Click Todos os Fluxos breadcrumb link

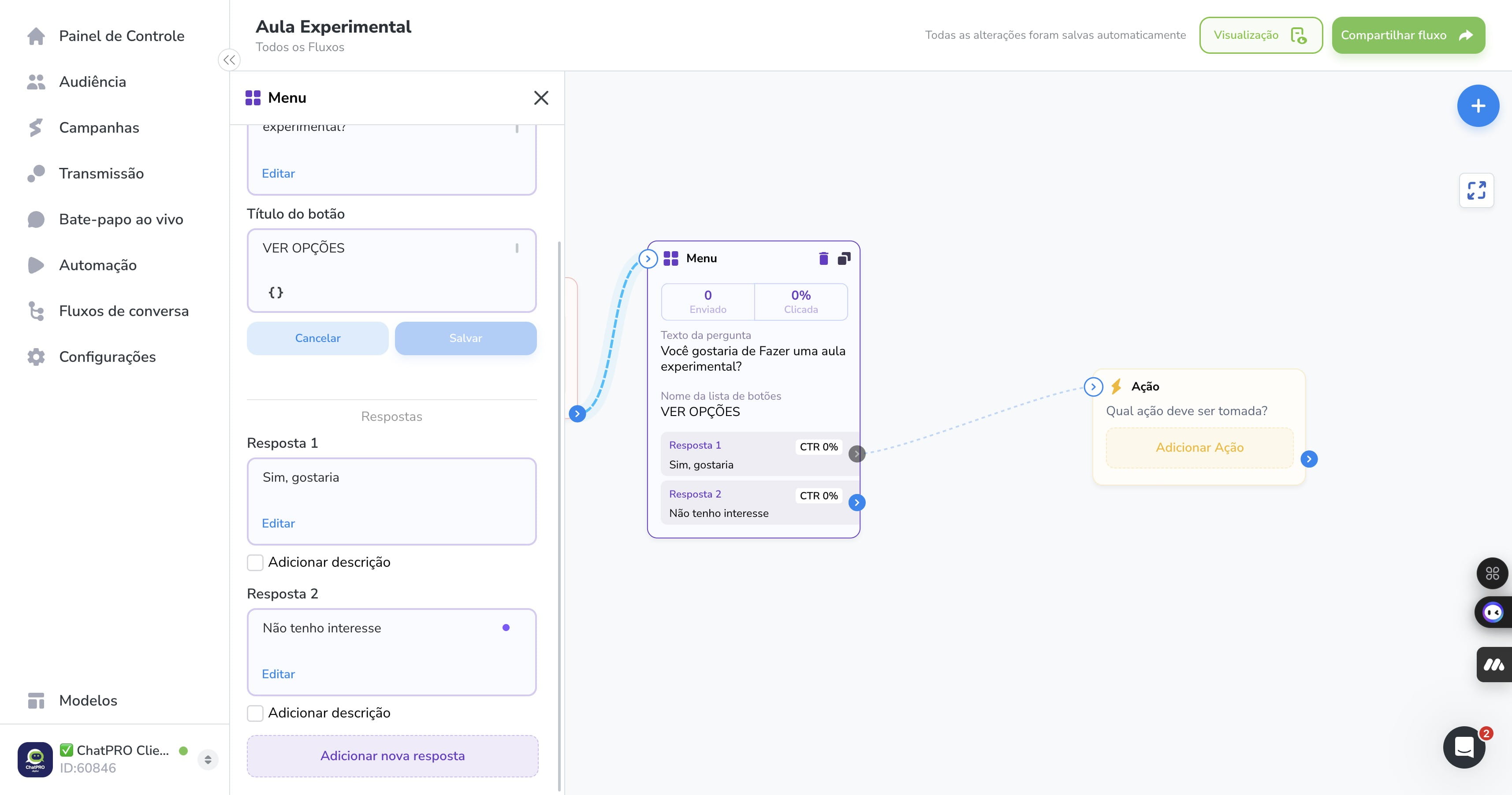300,47
